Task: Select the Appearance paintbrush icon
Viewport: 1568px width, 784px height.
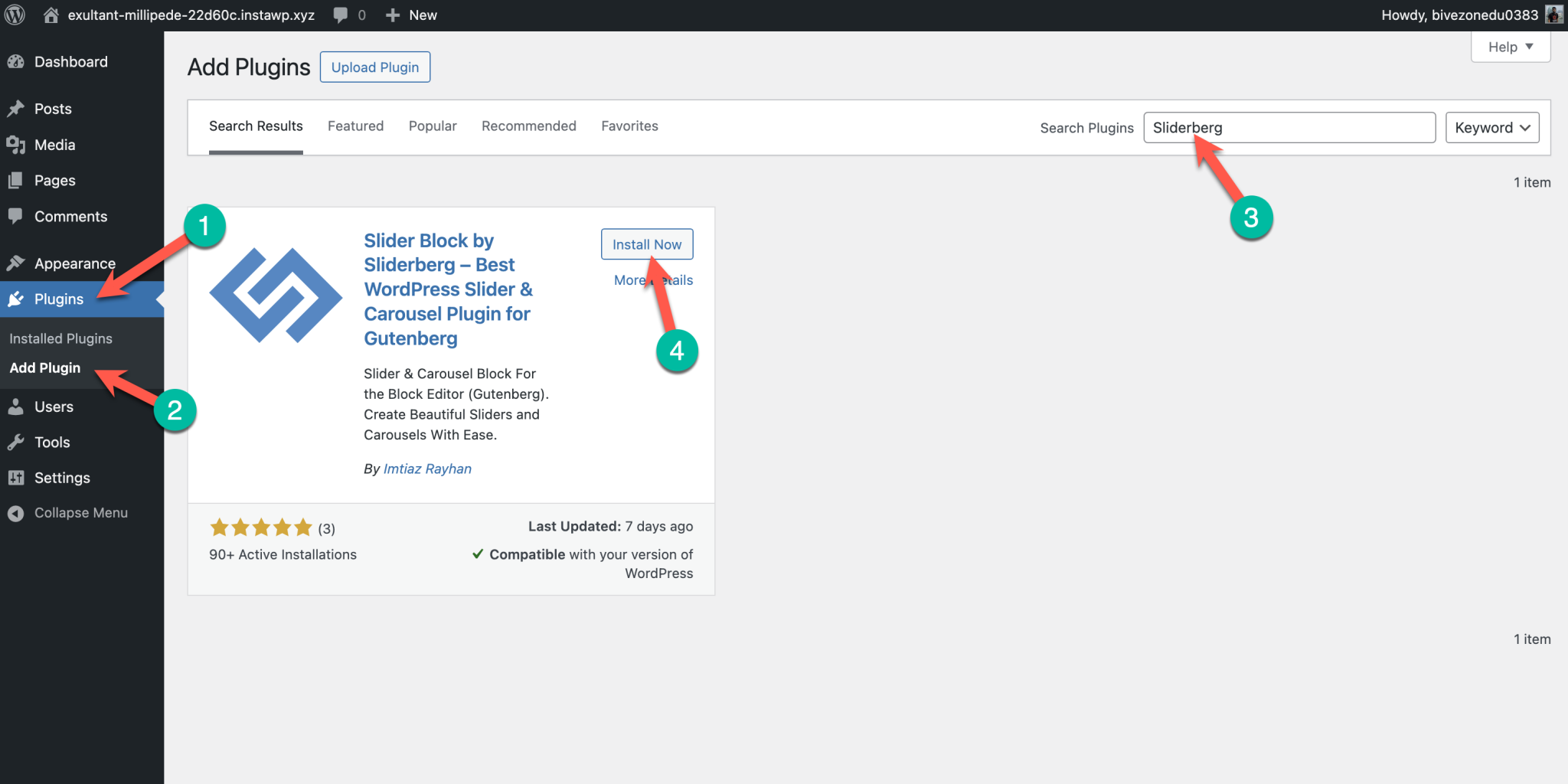Action: click(17, 263)
